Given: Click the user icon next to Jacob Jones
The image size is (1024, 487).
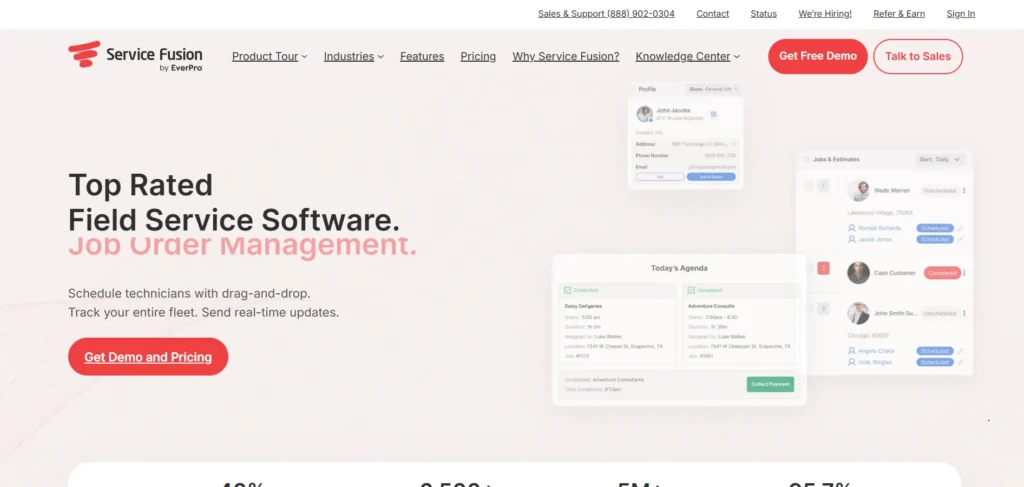Looking at the screenshot, I should pyautogui.click(x=852, y=240).
